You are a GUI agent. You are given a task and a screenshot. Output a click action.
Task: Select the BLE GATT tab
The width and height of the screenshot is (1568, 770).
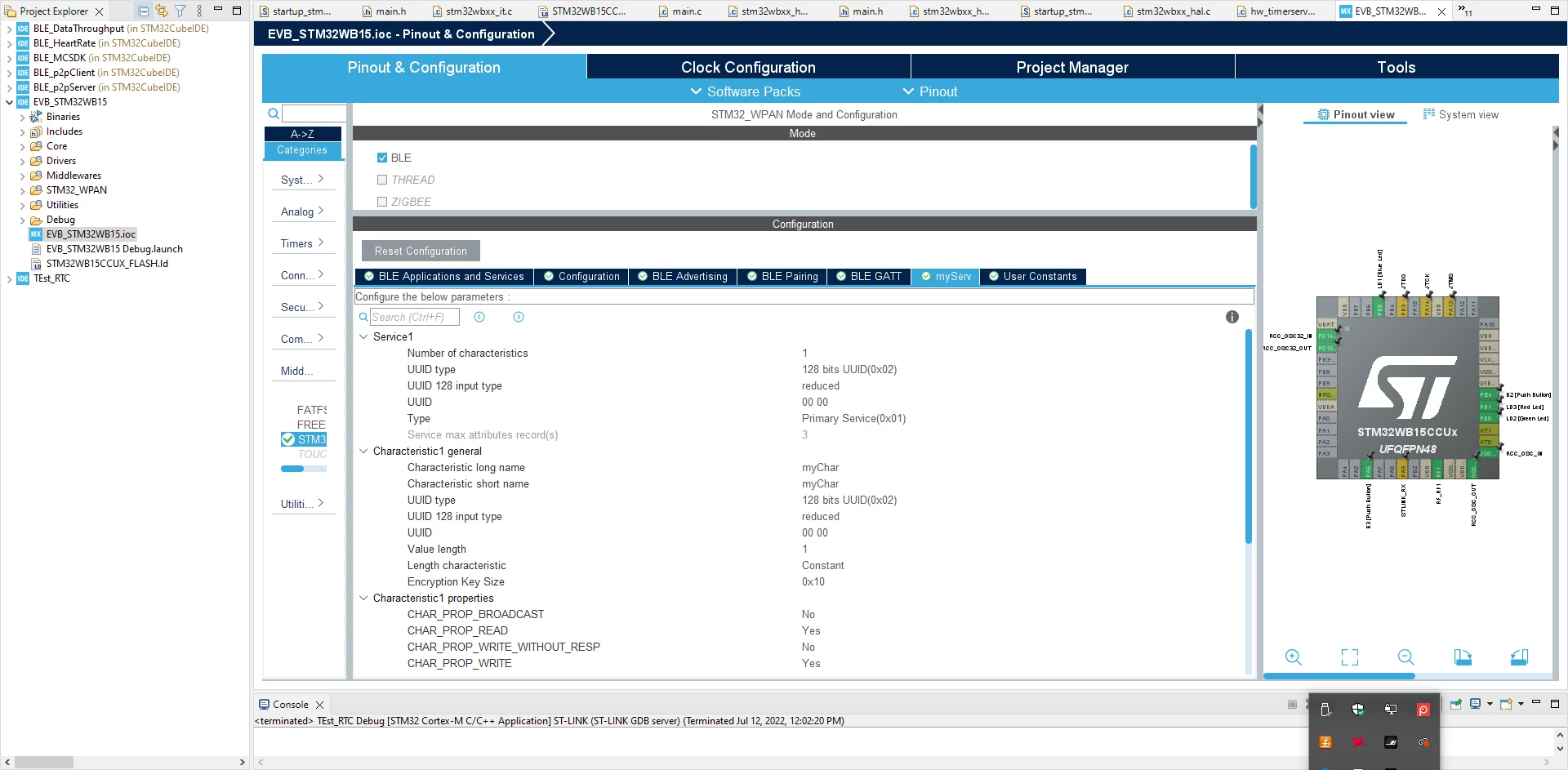pos(868,276)
